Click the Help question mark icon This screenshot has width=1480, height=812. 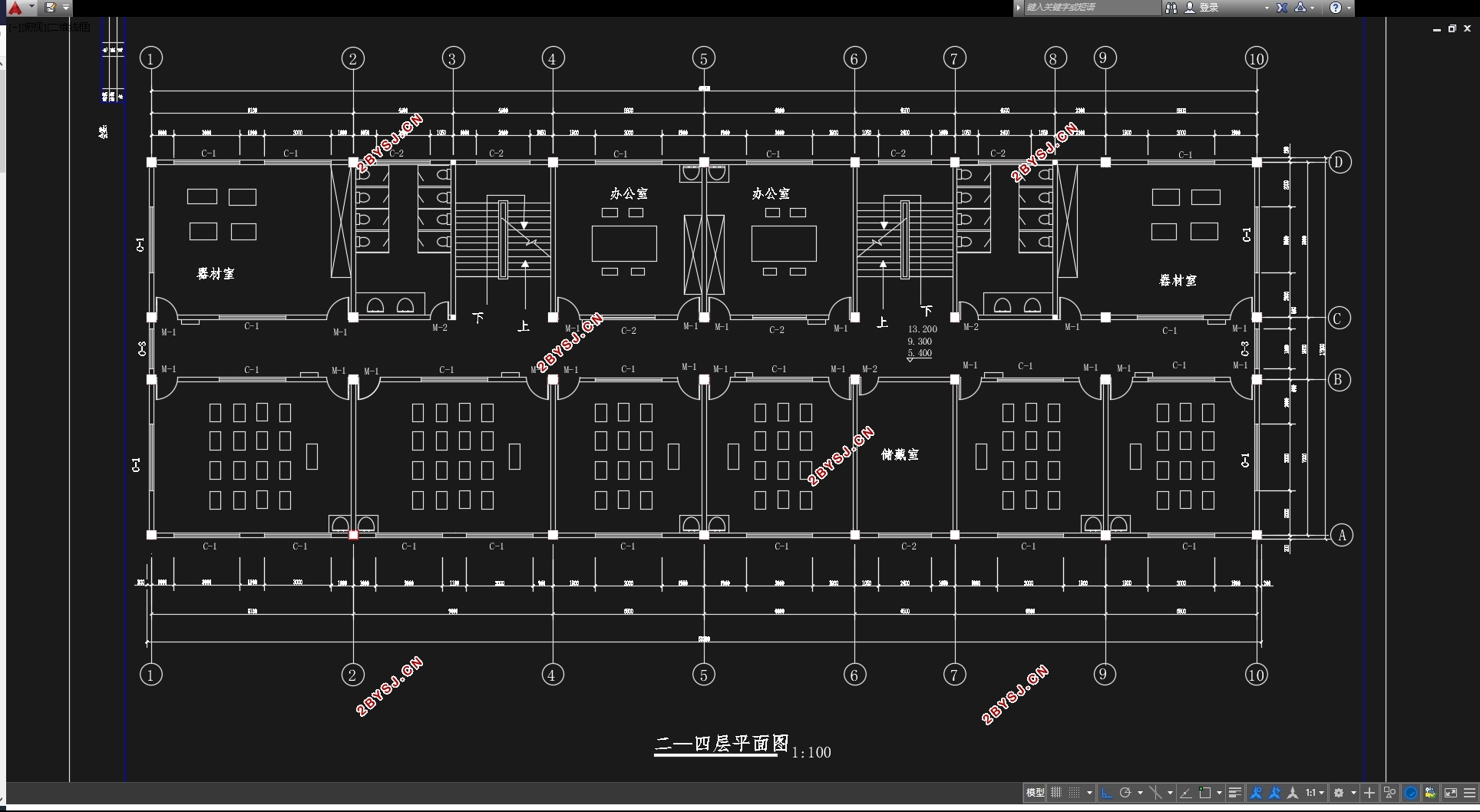point(1336,8)
